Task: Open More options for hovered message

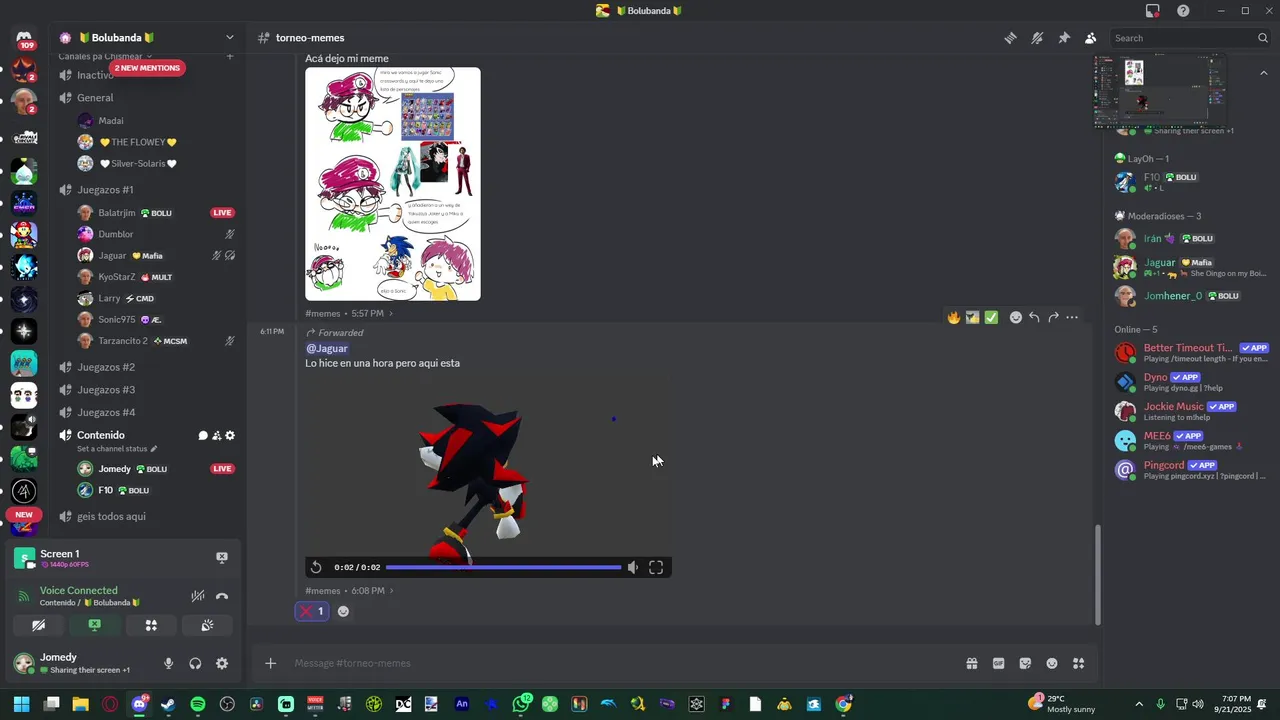Action: click(1072, 317)
